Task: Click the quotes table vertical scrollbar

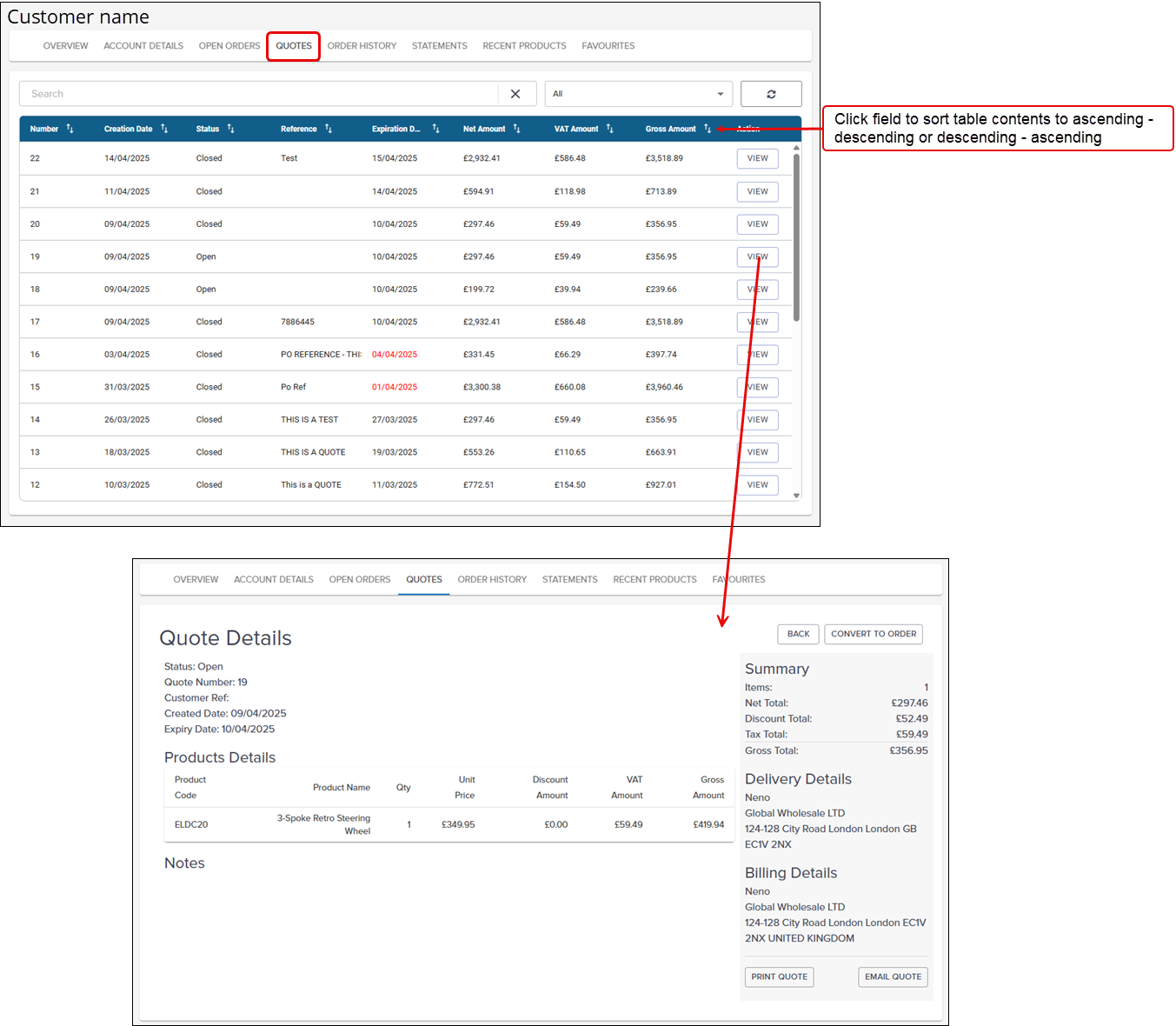Action: pyautogui.click(x=796, y=237)
